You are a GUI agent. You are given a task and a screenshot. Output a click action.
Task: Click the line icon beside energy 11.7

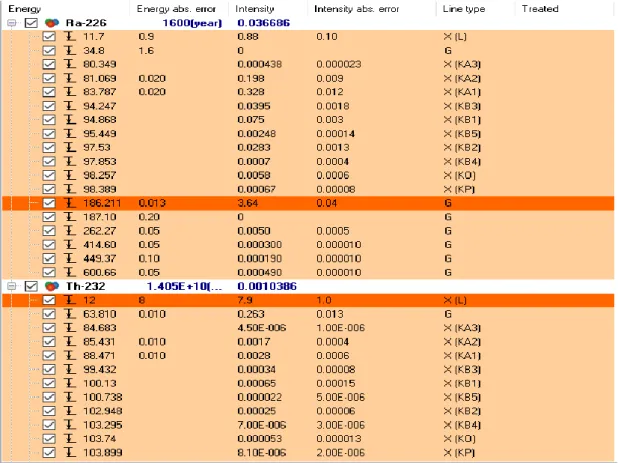pyautogui.click(x=70, y=37)
